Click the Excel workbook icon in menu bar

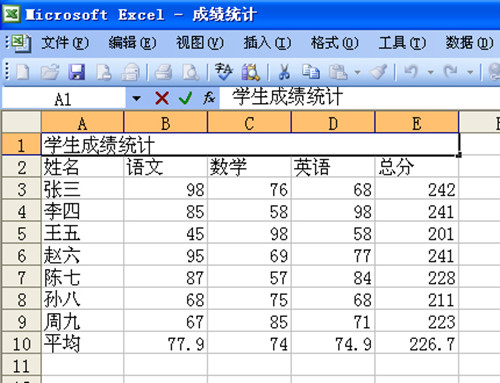21,43
